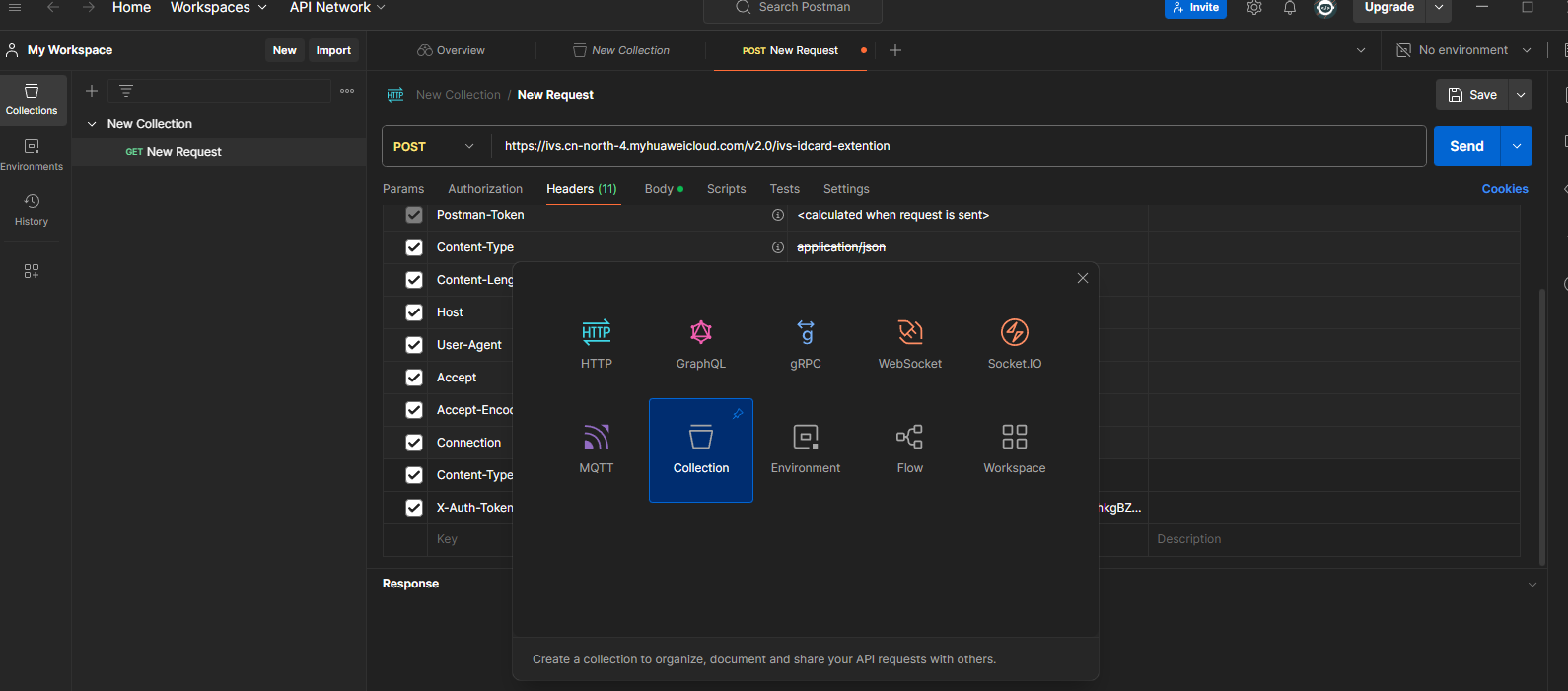The height and width of the screenshot is (691, 1568).
Task: Close the create new dialog
Action: pyautogui.click(x=1083, y=278)
